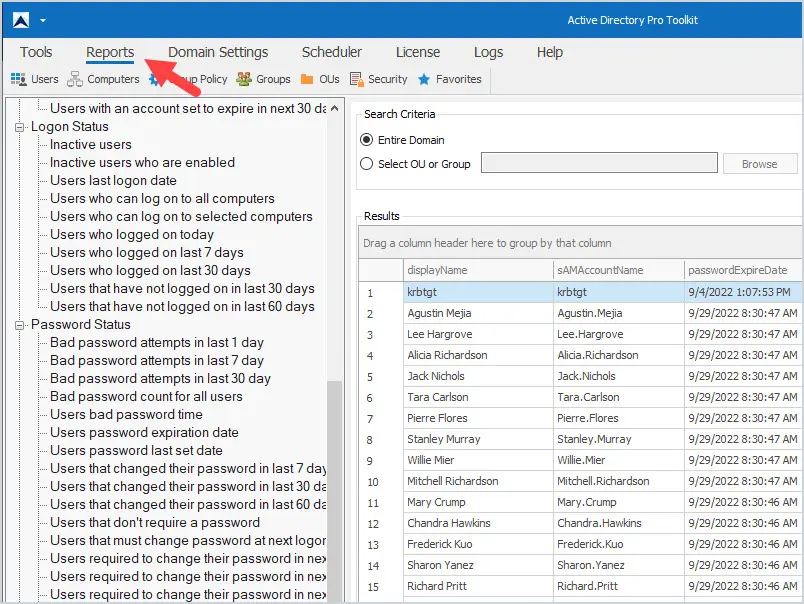The width and height of the screenshot is (804, 604).
Task: Open 'Users last logon date' report
Action: (x=113, y=180)
